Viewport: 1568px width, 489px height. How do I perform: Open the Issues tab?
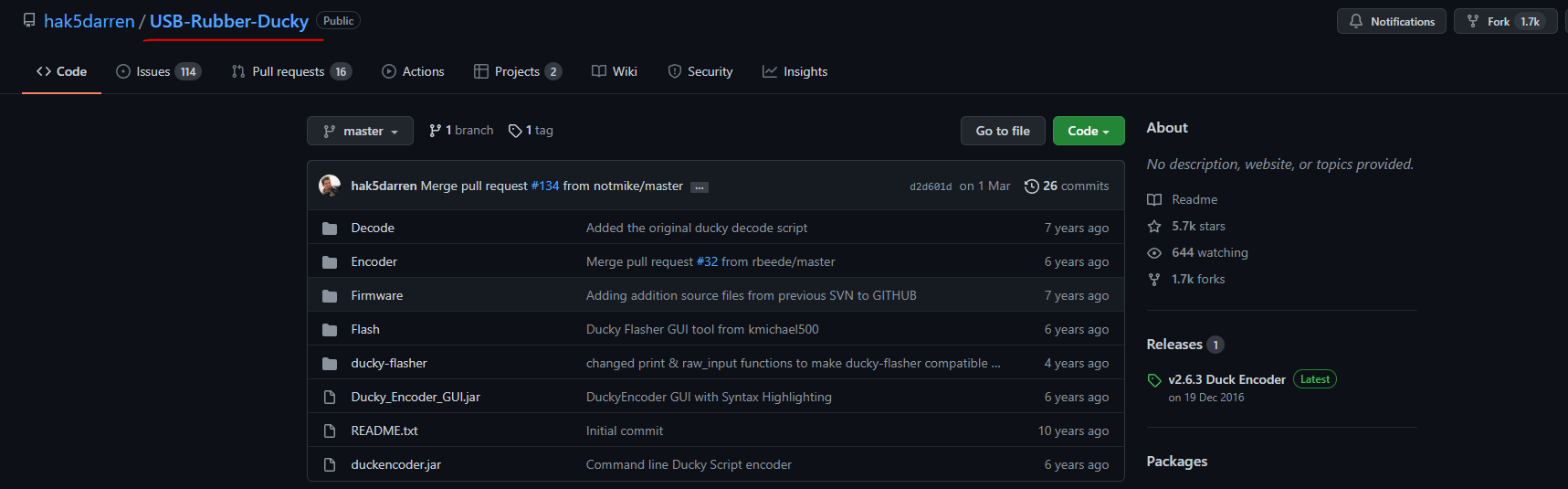[x=158, y=71]
